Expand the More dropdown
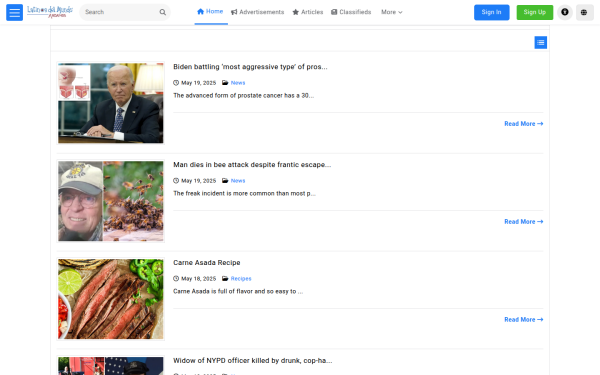Viewport: 600px width, 375px height. point(391,12)
